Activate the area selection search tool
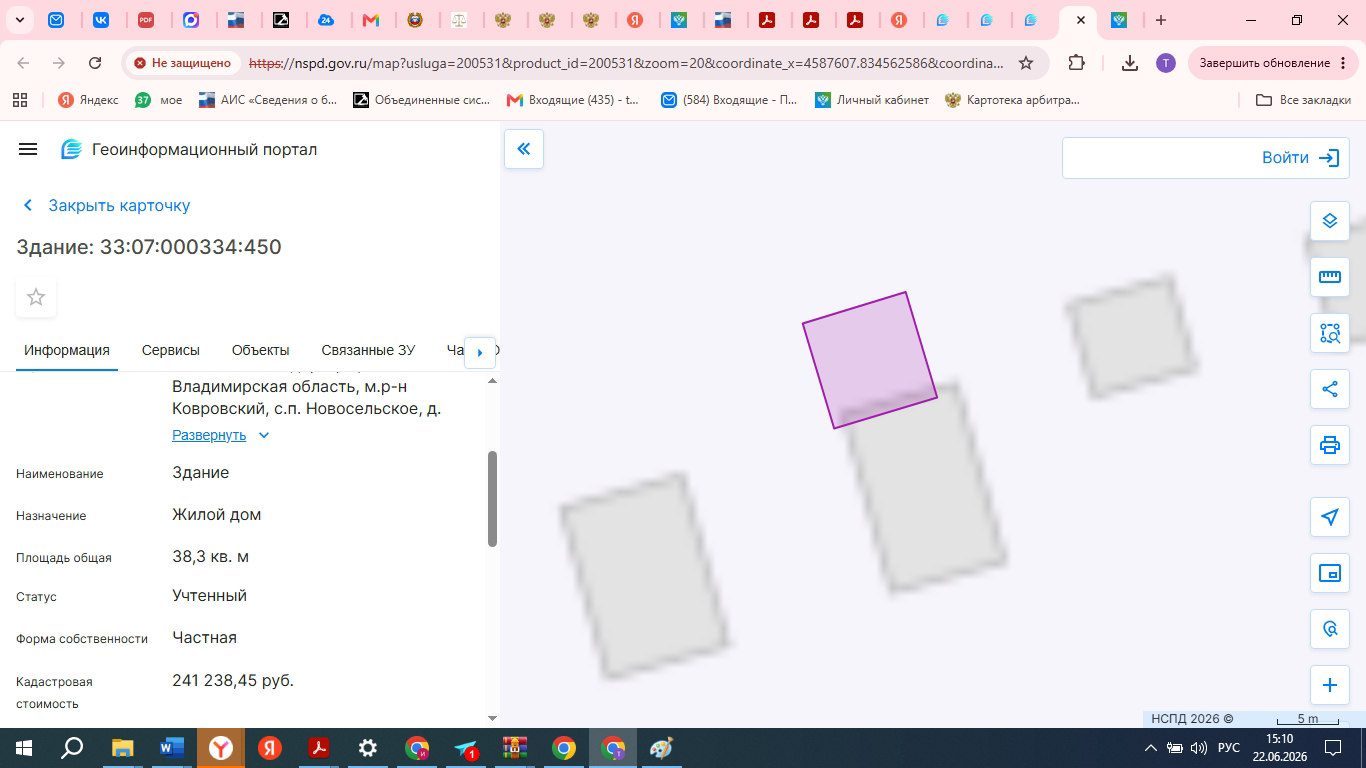The image size is (1366, 768). [1329, 333]
